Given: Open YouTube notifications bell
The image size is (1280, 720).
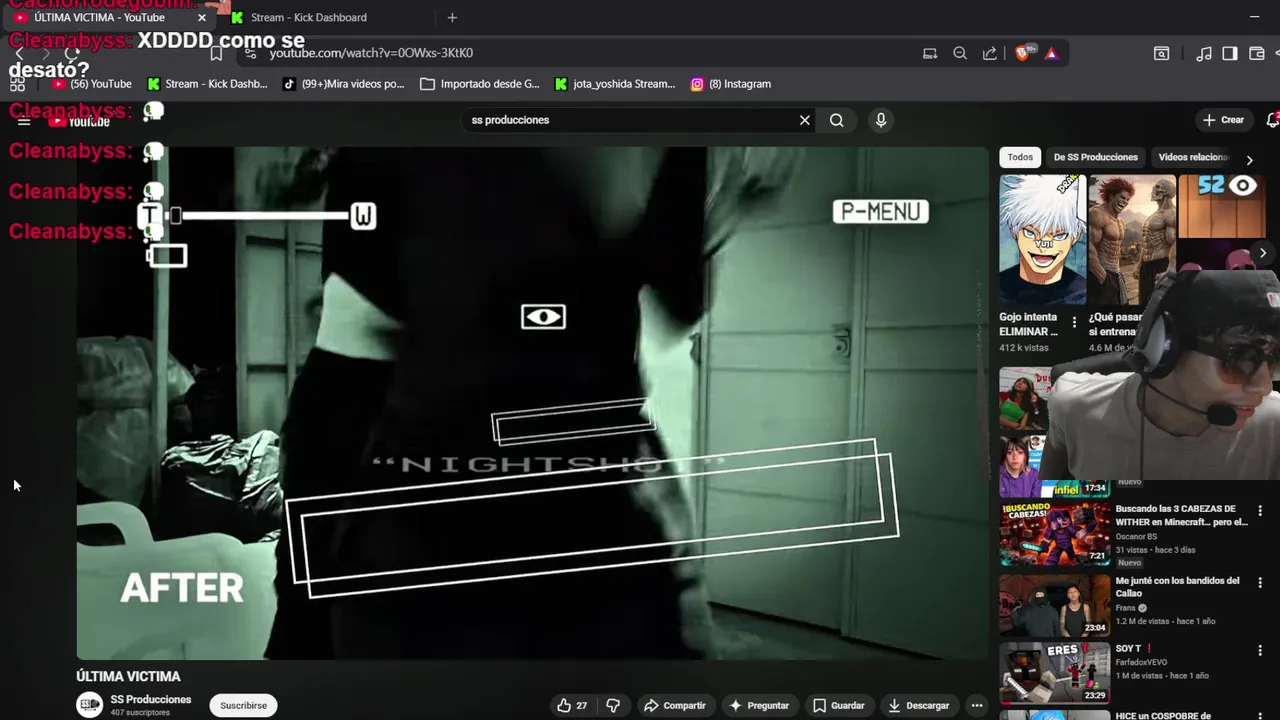Looking at the screenshot, I should [x=1273, y=120].
